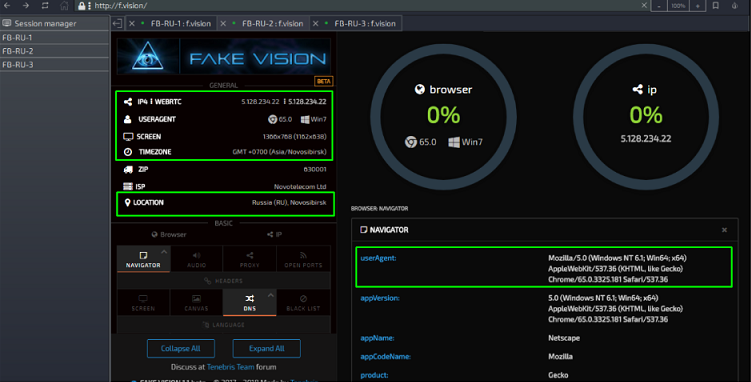Select FB-RU-1 in the session list
The image size is (751, 382).
(x=54, y=37)
